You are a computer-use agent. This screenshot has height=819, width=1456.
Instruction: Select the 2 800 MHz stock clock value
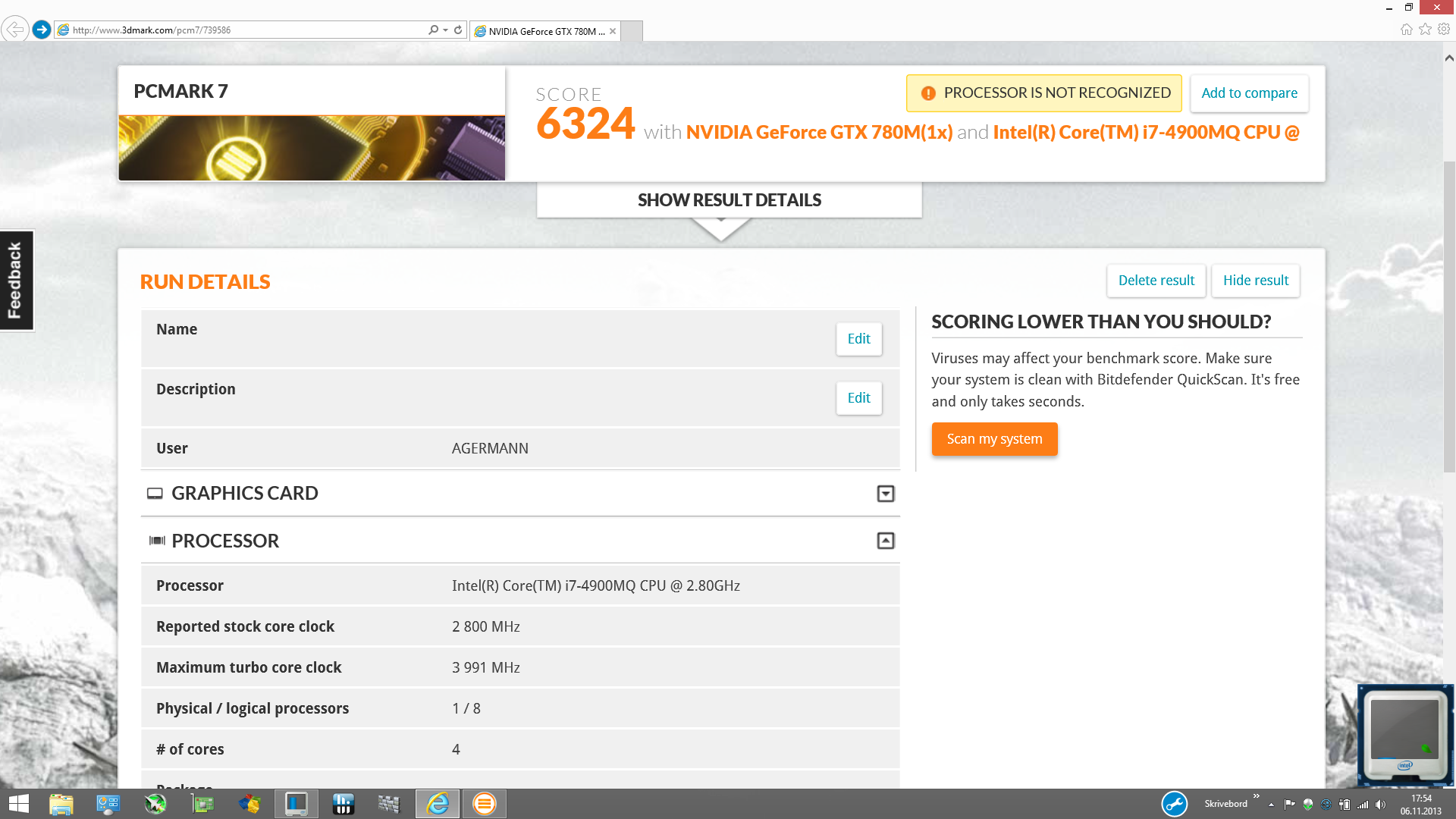coord(485,626)
